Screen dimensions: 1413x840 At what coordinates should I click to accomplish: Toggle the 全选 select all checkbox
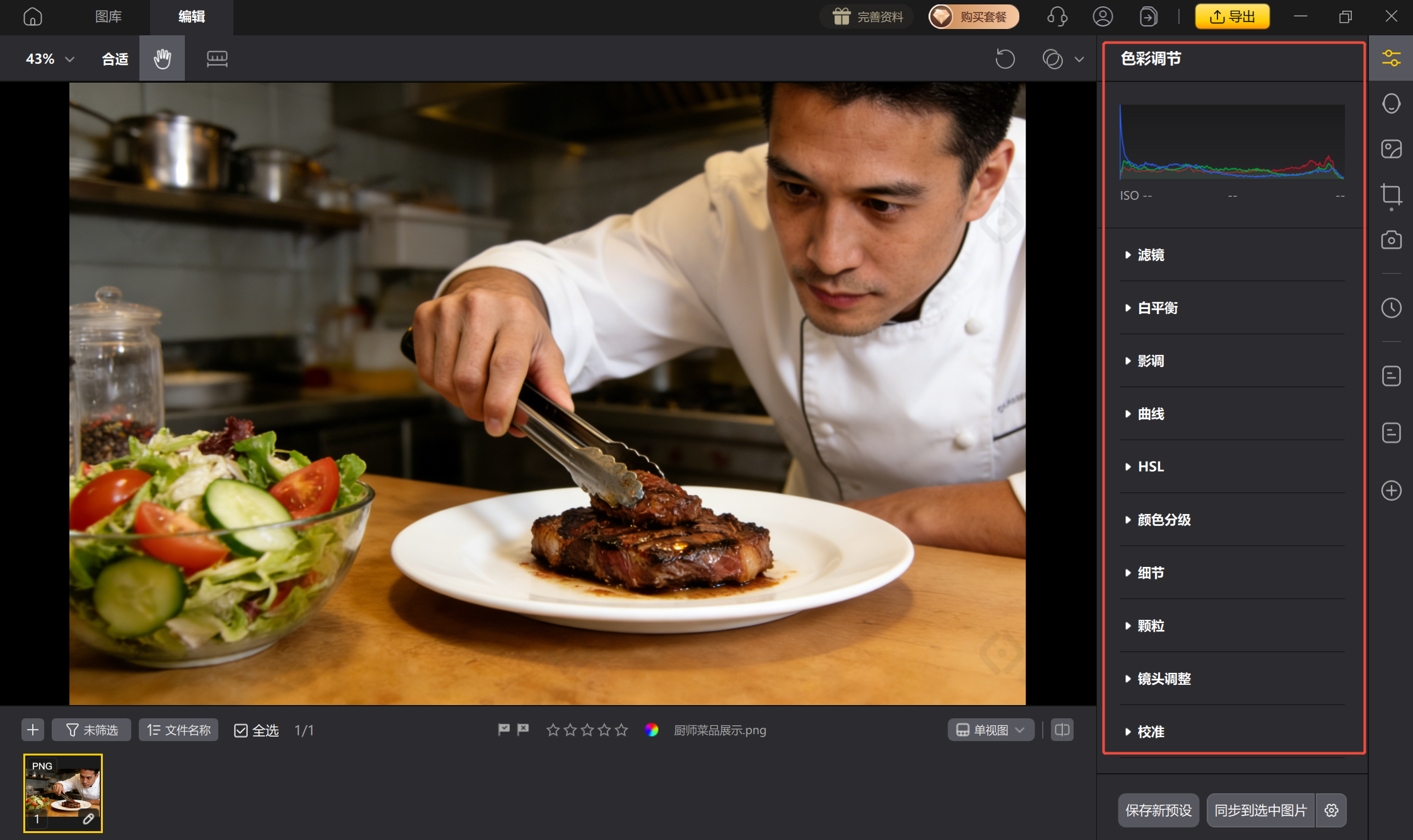(x=240, y=730)
